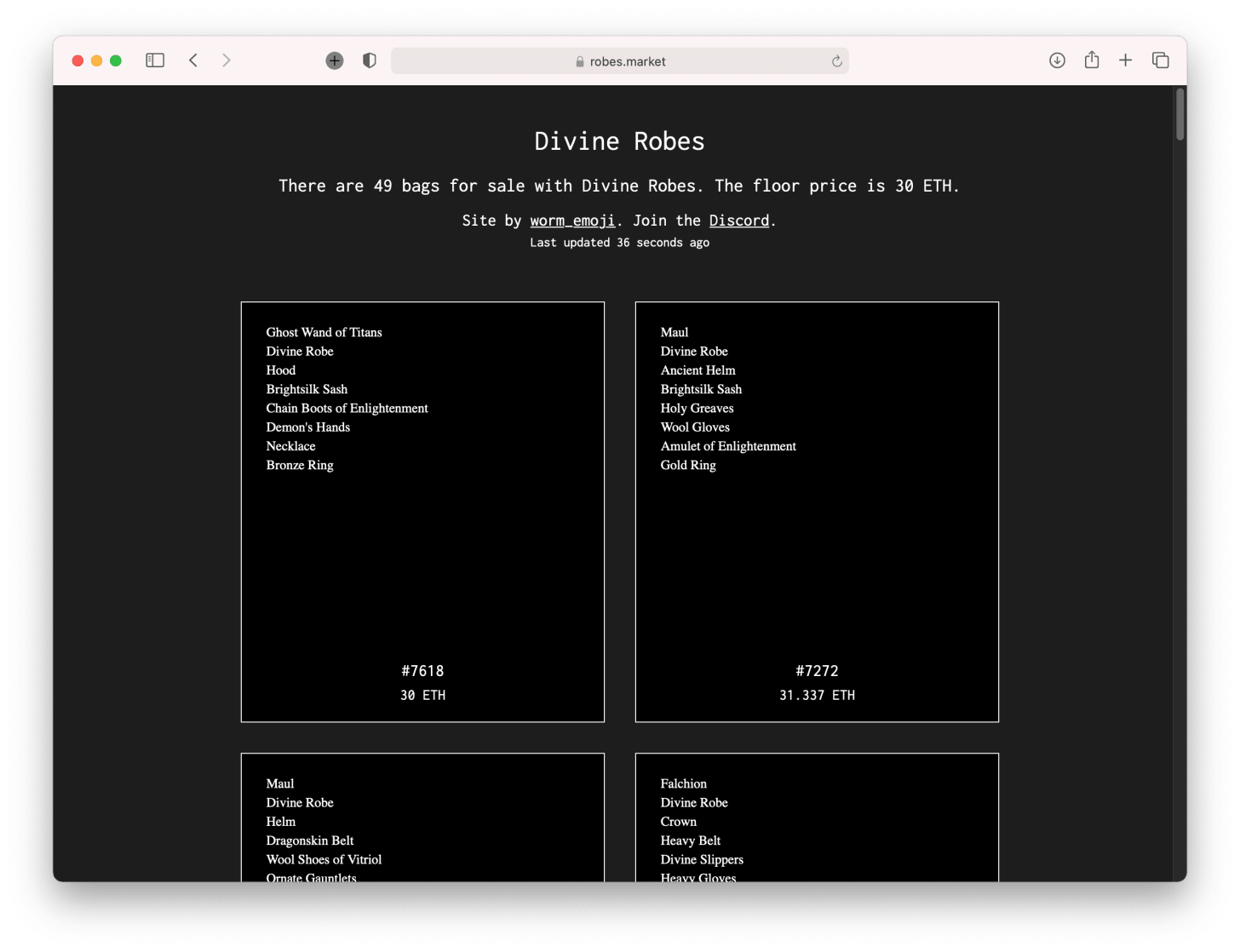Screen dimensions: 1240x952
Task: Show tab overview icon
Action: (x=1160, y=60)
